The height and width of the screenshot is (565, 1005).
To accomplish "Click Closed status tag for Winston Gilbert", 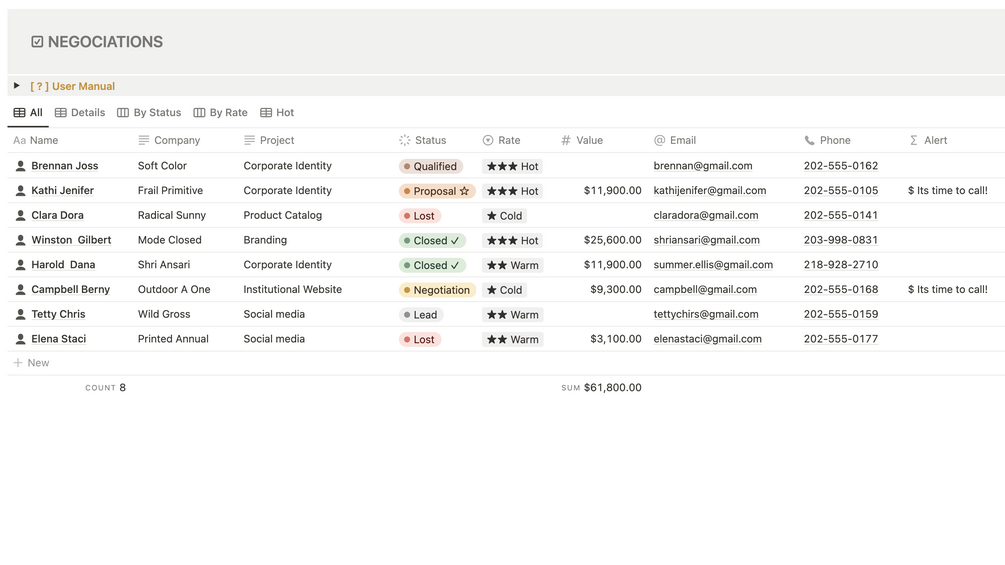I will [x=432, y=241].
